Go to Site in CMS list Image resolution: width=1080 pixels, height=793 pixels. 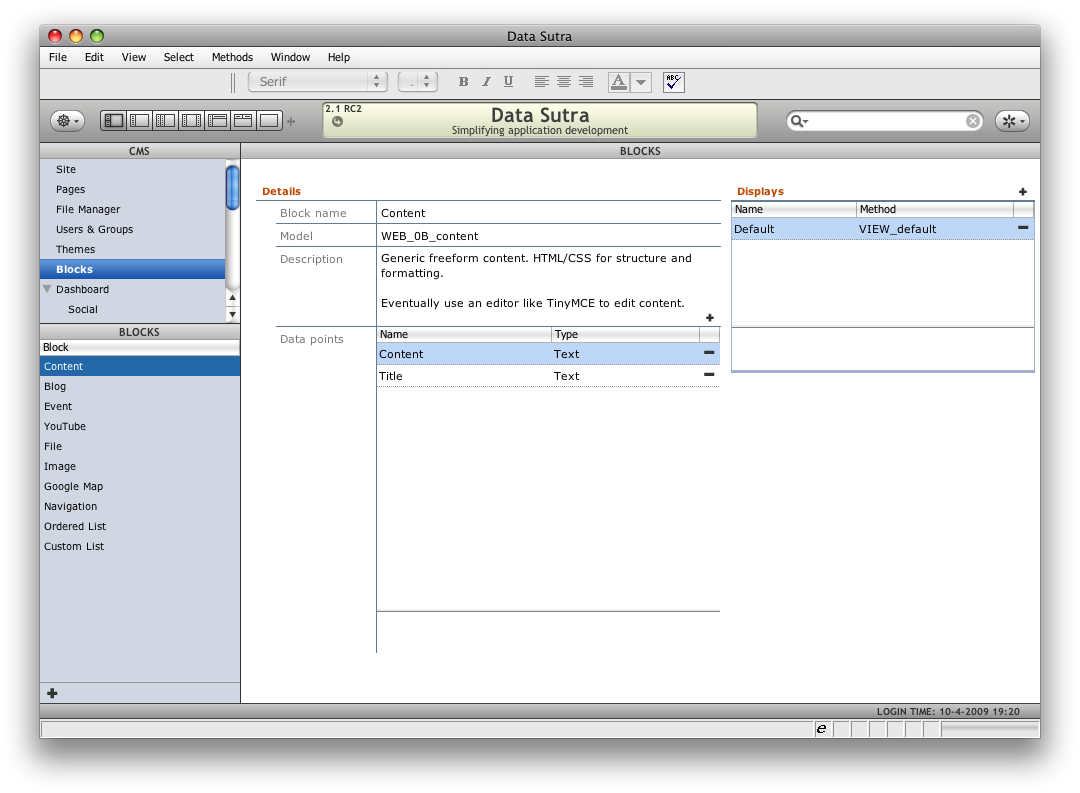click(x=132, y=169)
